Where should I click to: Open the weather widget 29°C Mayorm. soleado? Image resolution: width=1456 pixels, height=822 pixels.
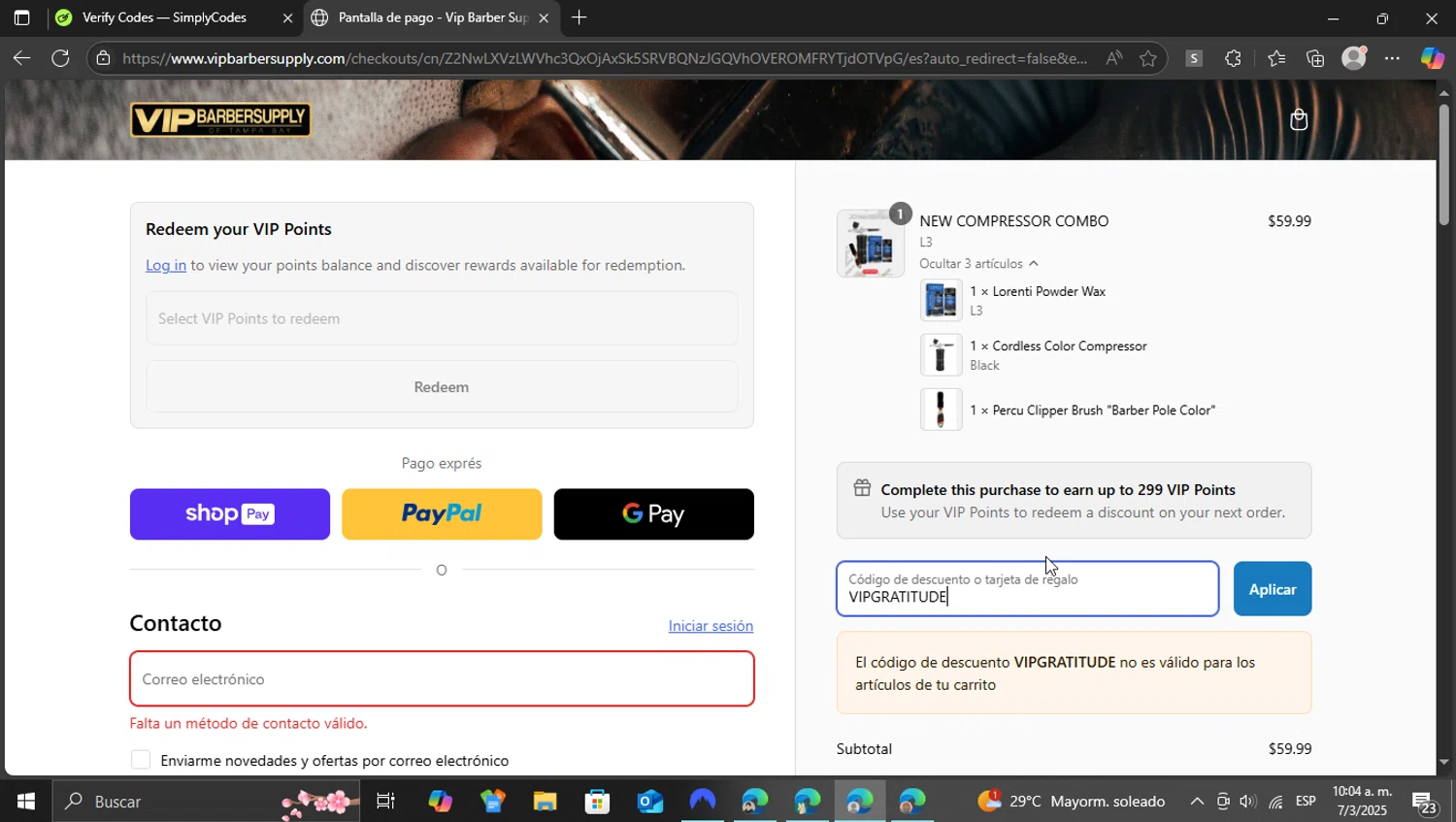(1072, 802)
